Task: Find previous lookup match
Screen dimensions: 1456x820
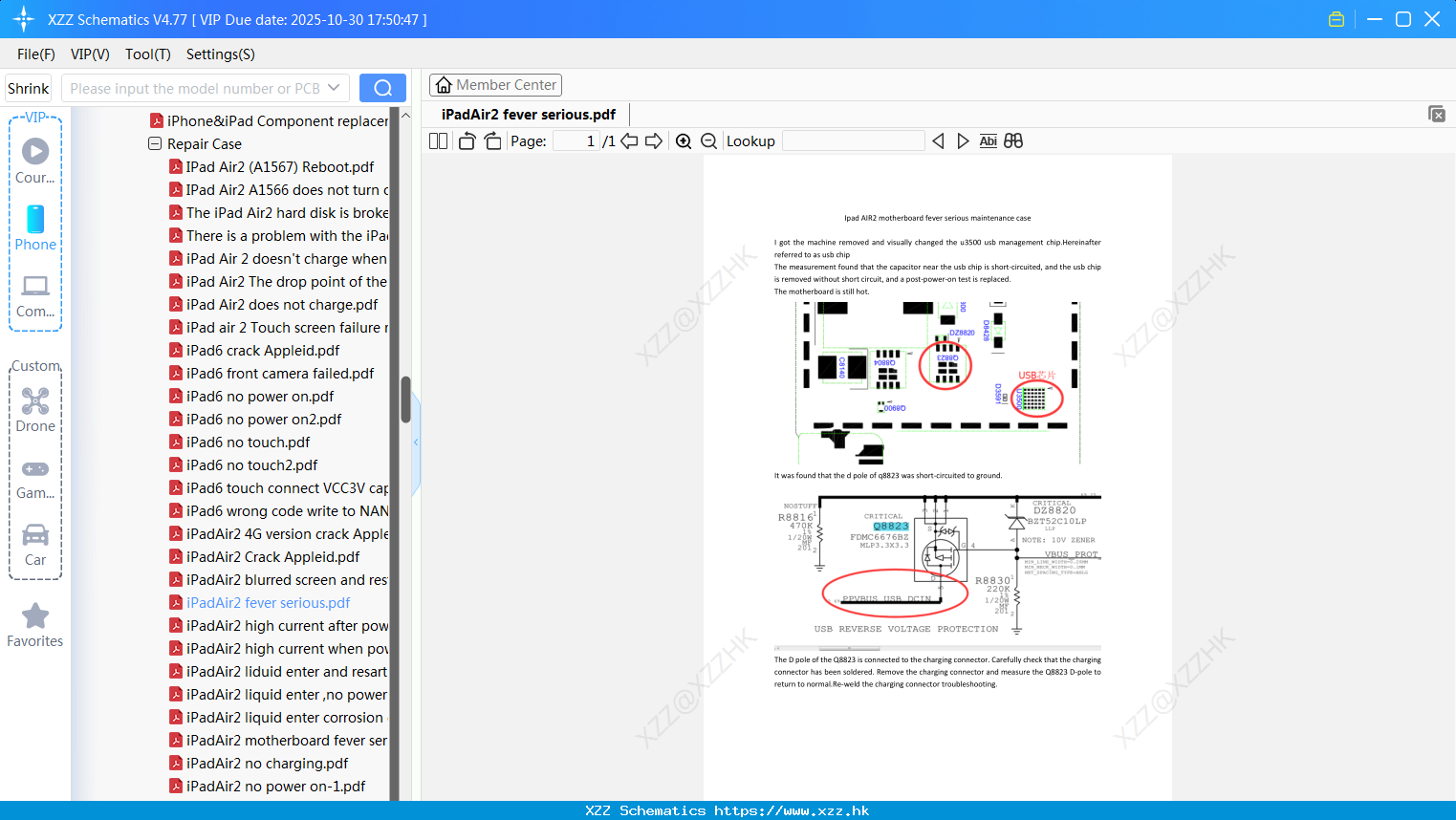Action: pyautogui.click(x=938, y=140)
